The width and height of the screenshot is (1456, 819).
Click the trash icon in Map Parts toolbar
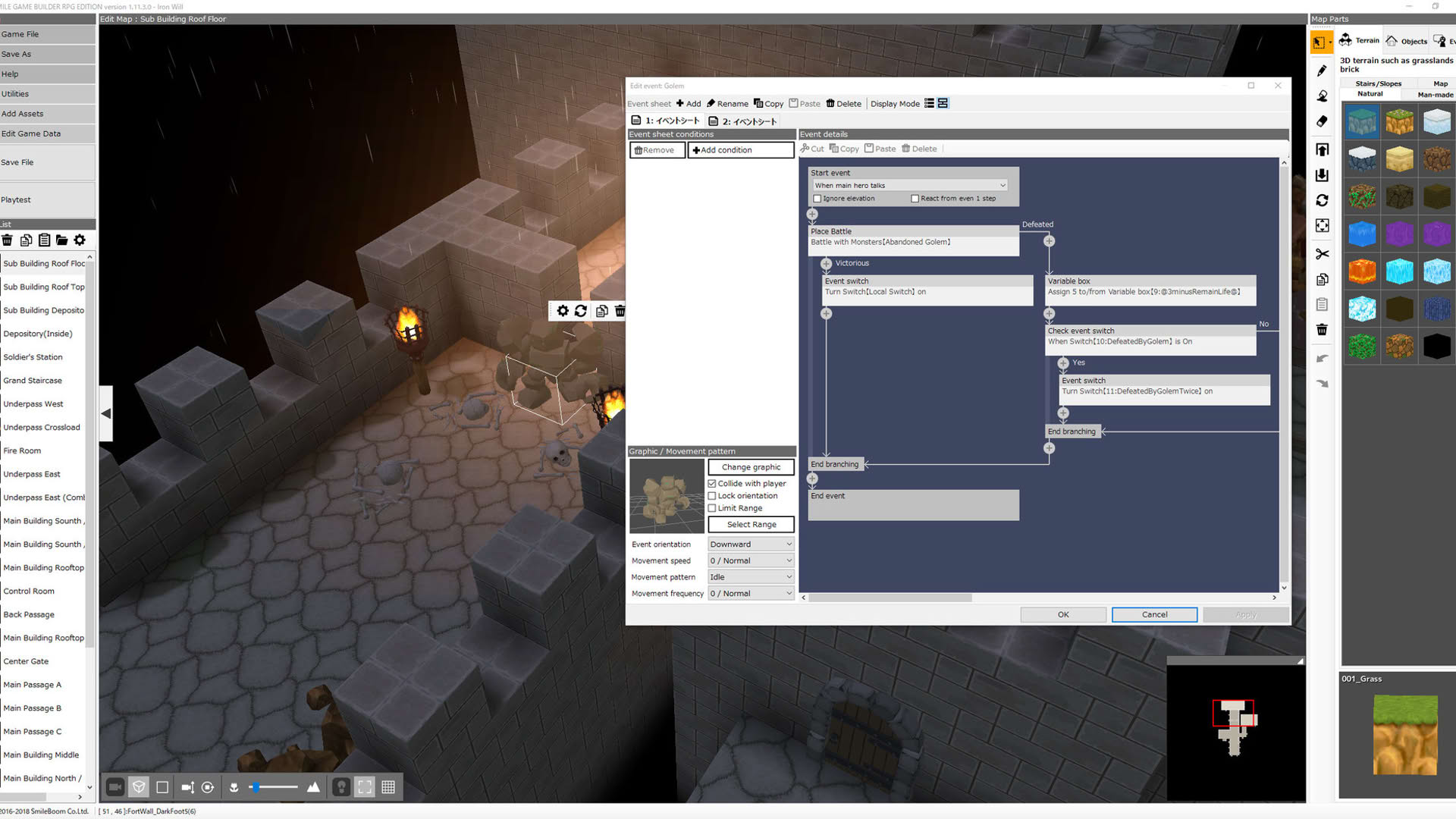(1322, 329)
